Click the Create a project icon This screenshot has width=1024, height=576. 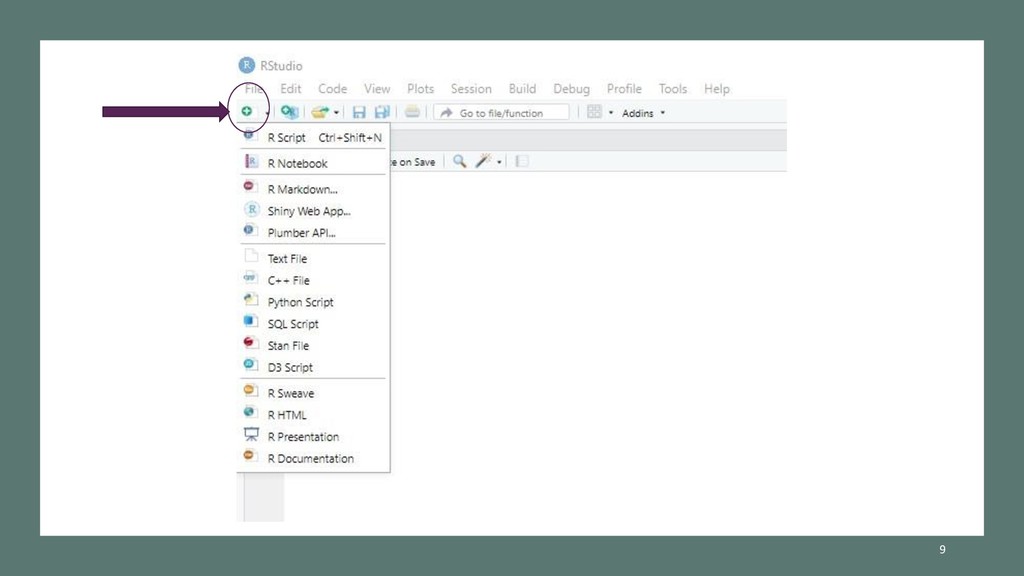289,112
